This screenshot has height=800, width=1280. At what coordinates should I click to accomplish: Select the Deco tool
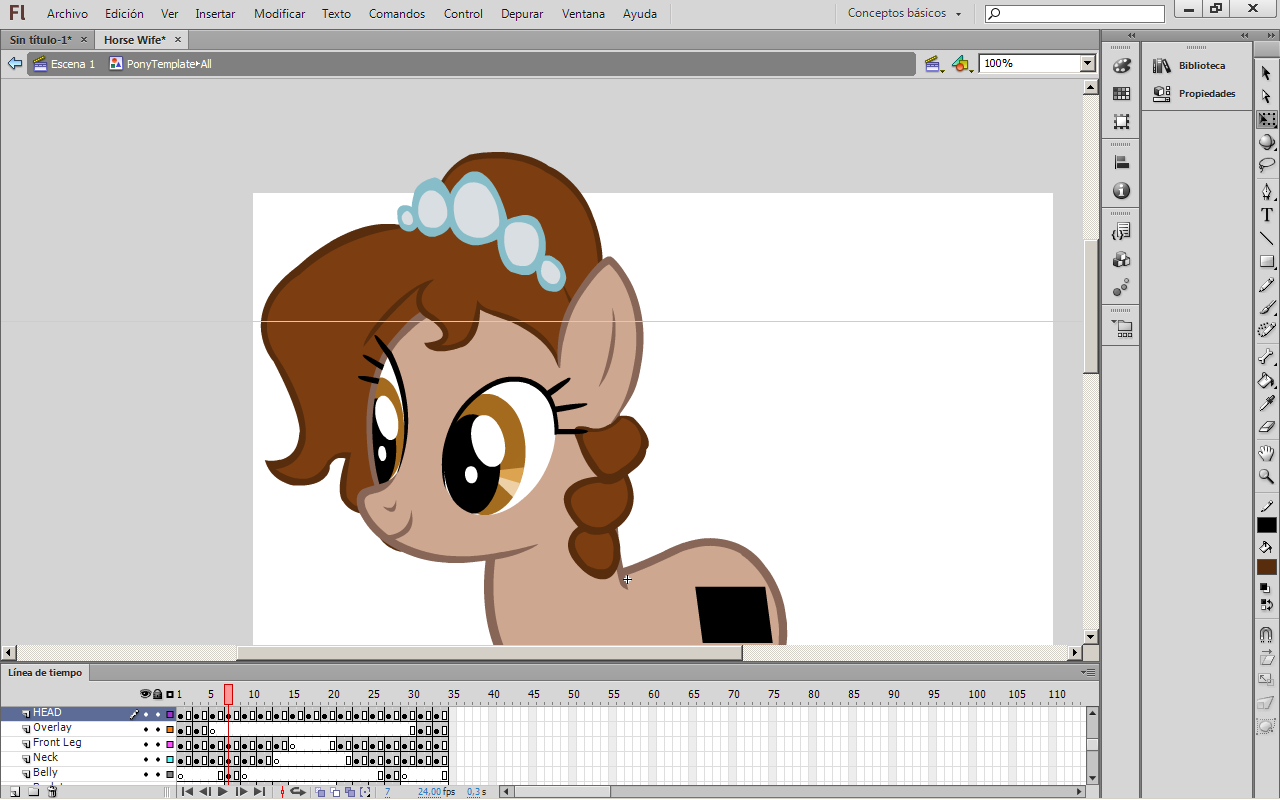click(x=1266, y=330)
